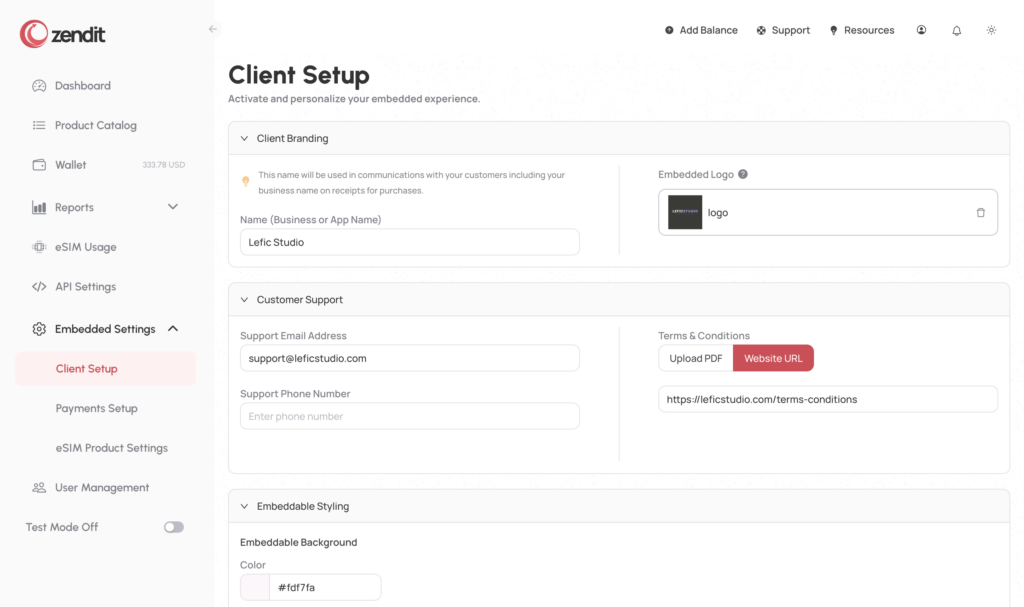Switch theme using the sun icon

pyautogui.click(x=991, y=30)
